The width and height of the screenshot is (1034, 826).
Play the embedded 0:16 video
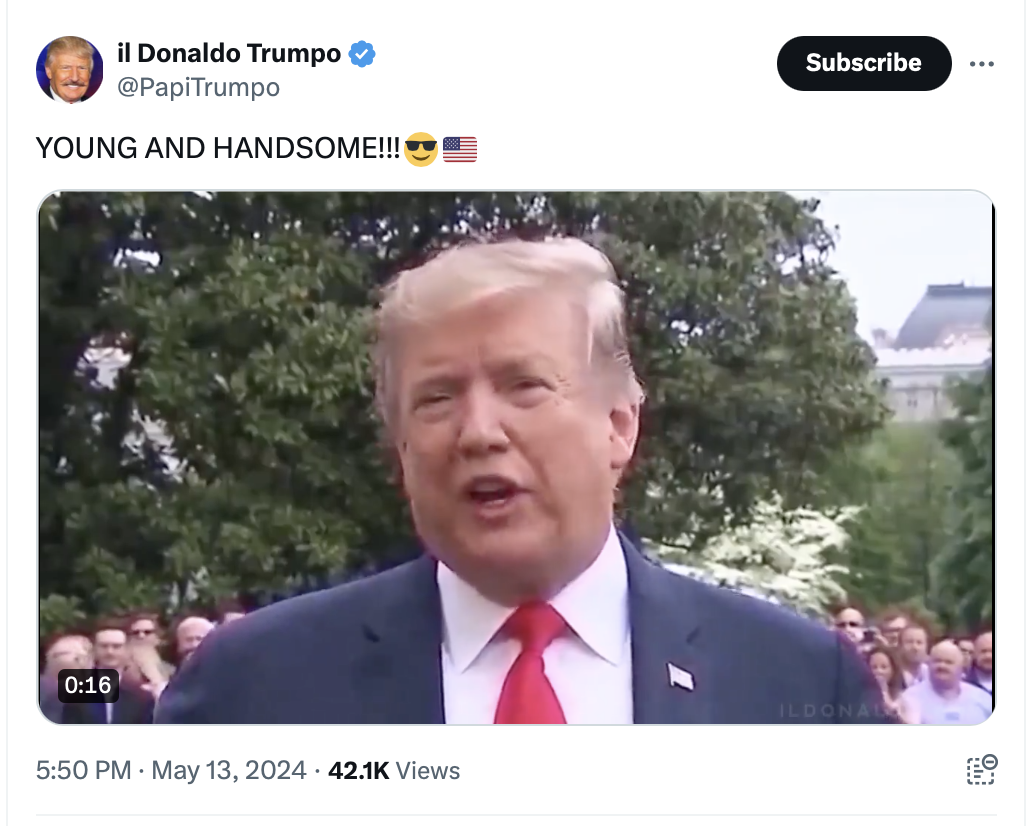(516, 457)
